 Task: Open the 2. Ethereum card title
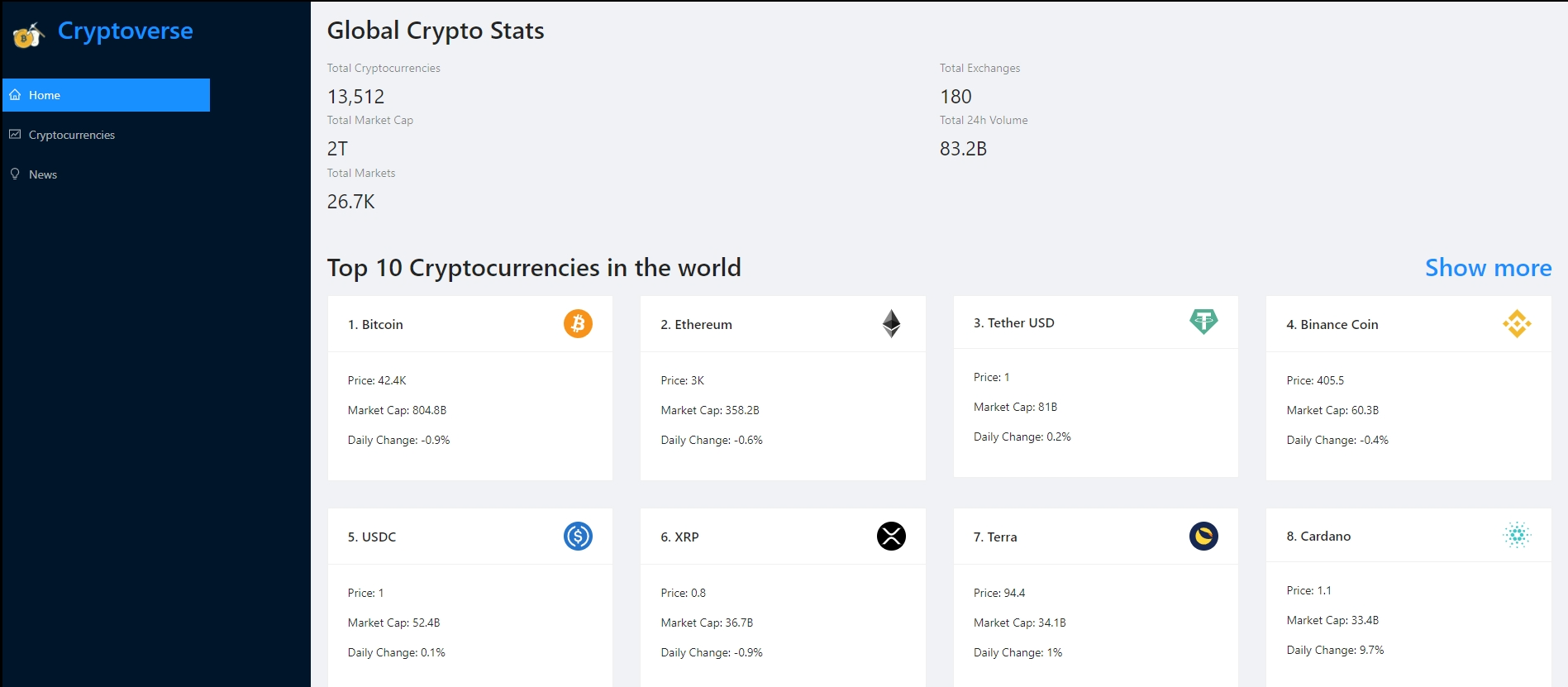point(696,325)
